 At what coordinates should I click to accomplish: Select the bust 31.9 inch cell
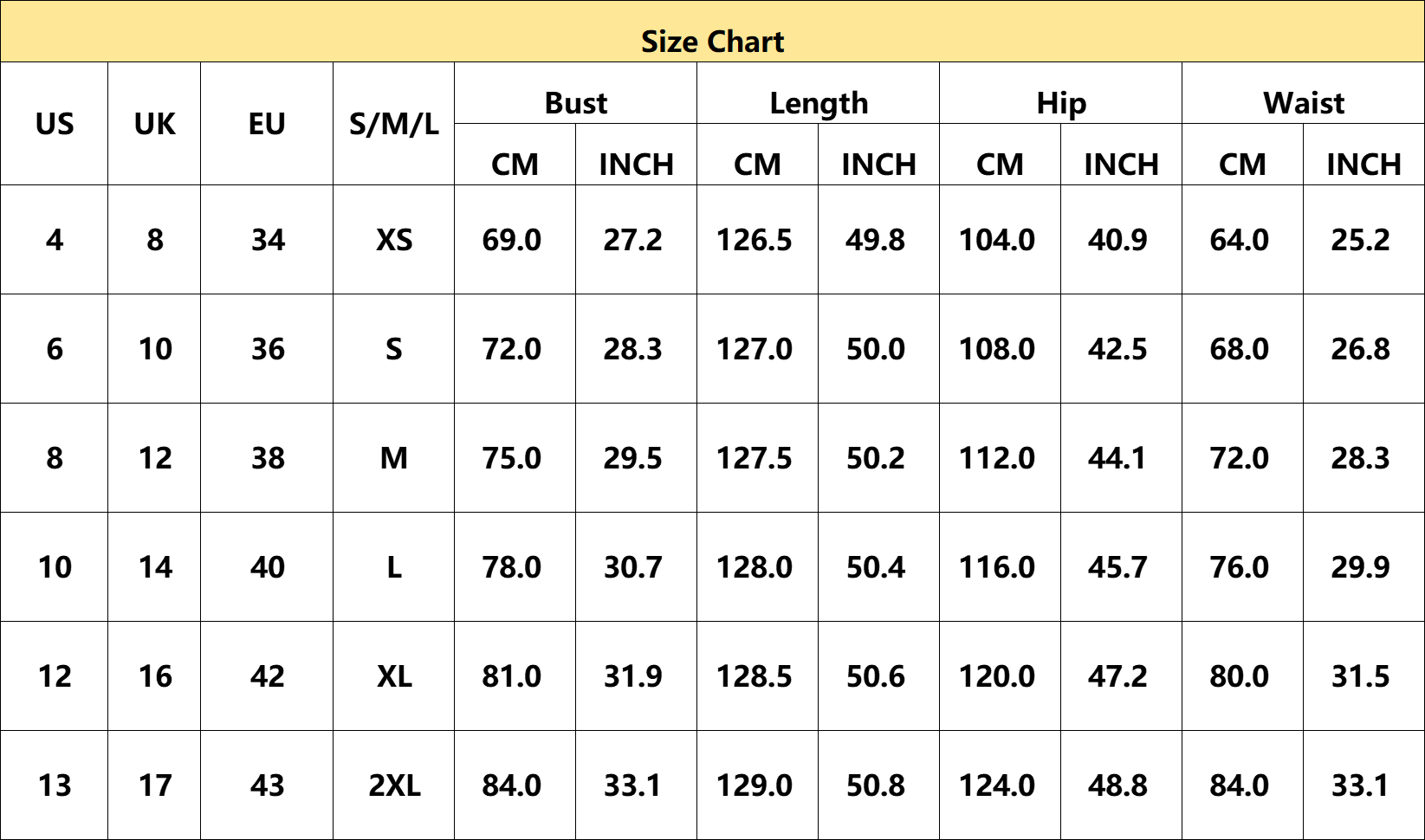[x=636, y=676]
